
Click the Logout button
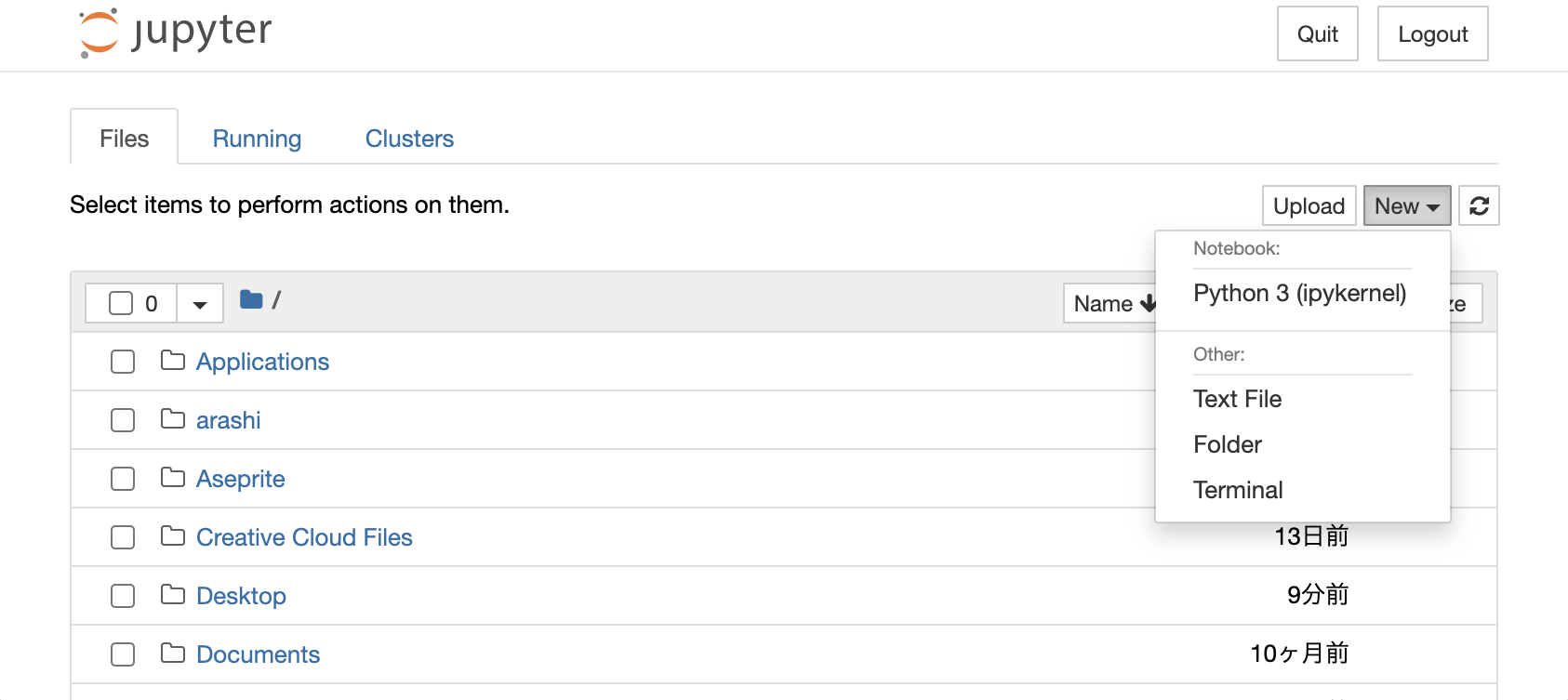[1431, 33]
